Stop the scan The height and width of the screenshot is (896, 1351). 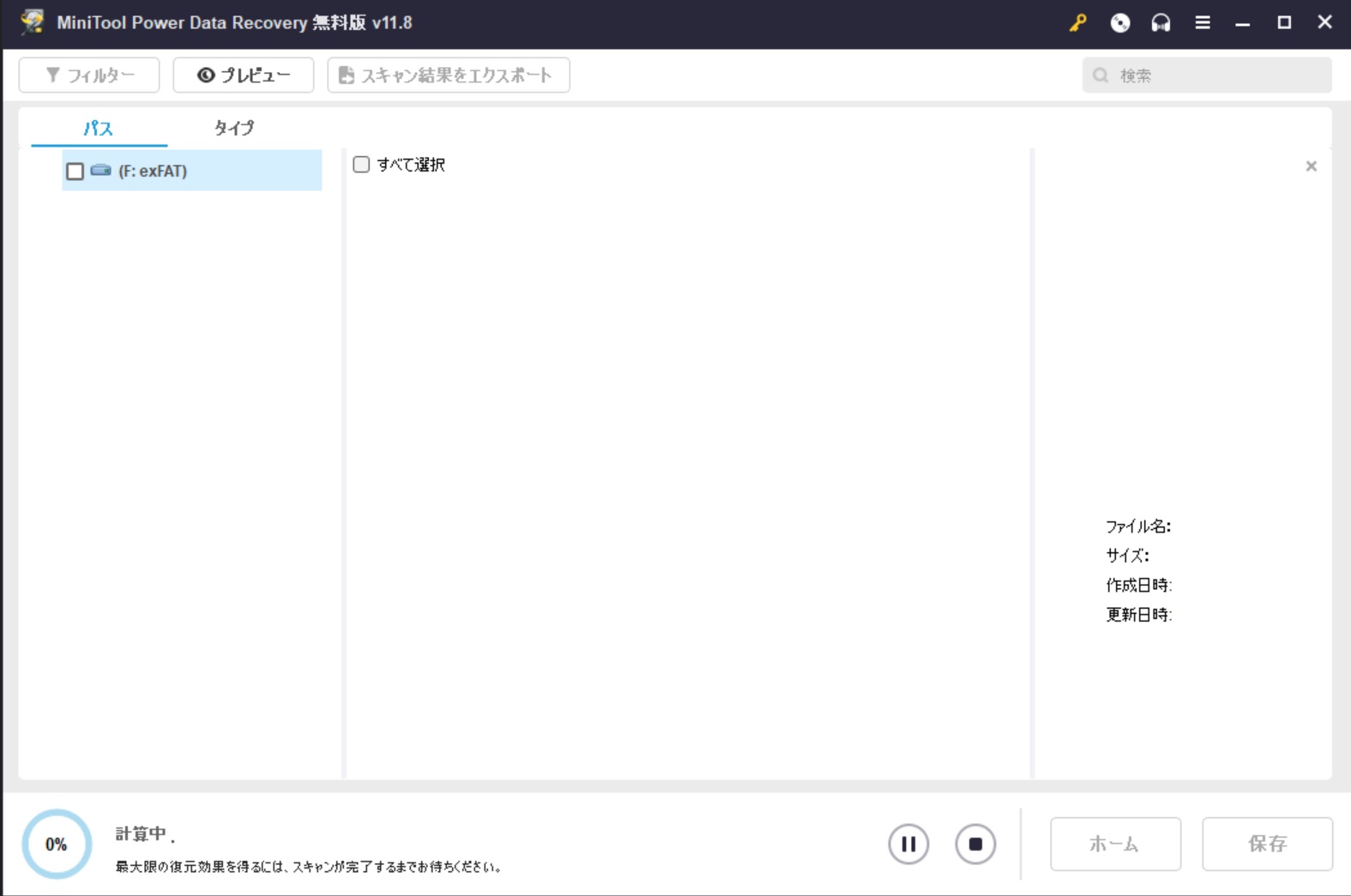[x=975, y=844]
